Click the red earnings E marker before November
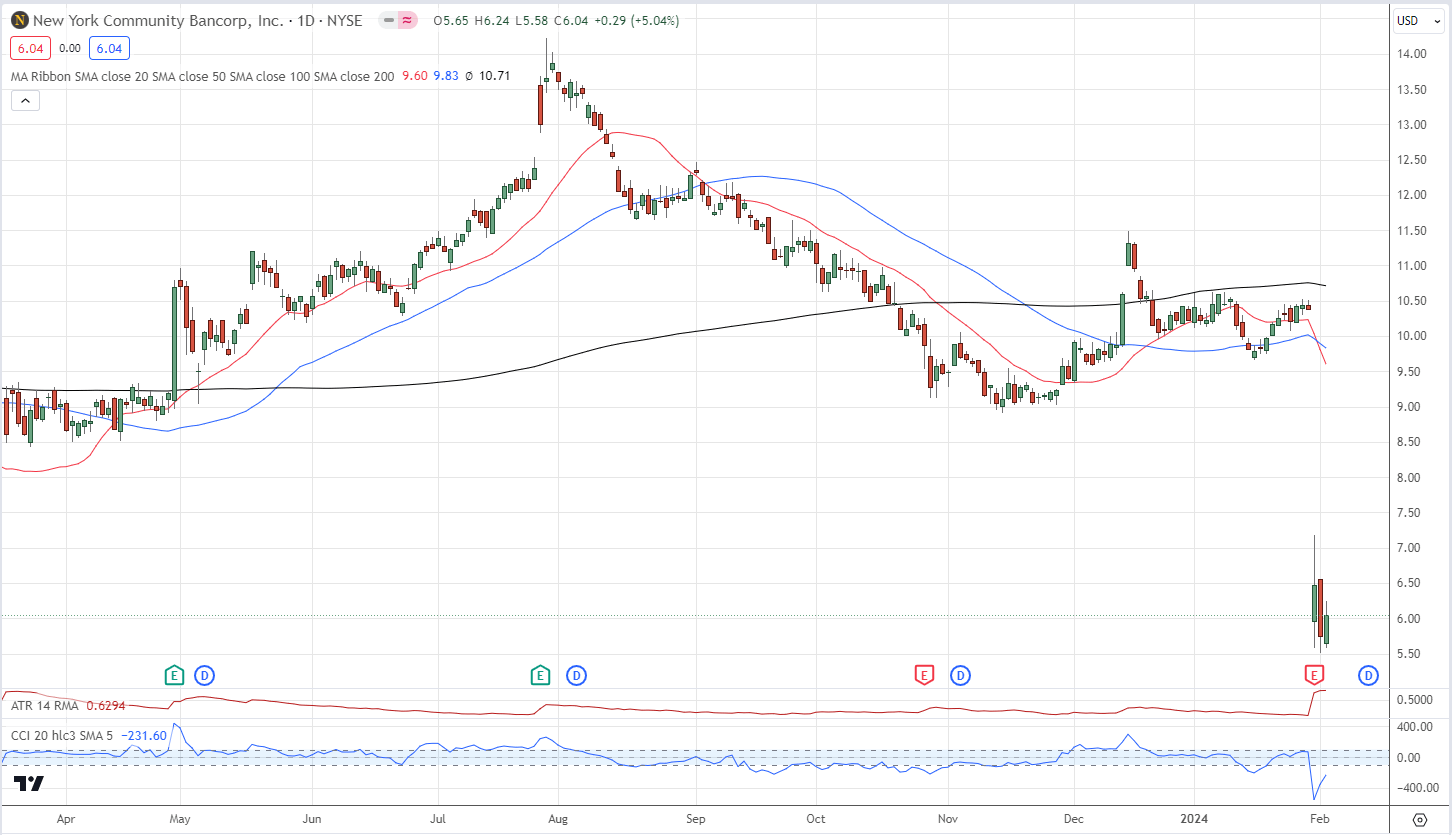Image resolution: width=1452 pixels, height=835 pixels. [x=924, y=675]
